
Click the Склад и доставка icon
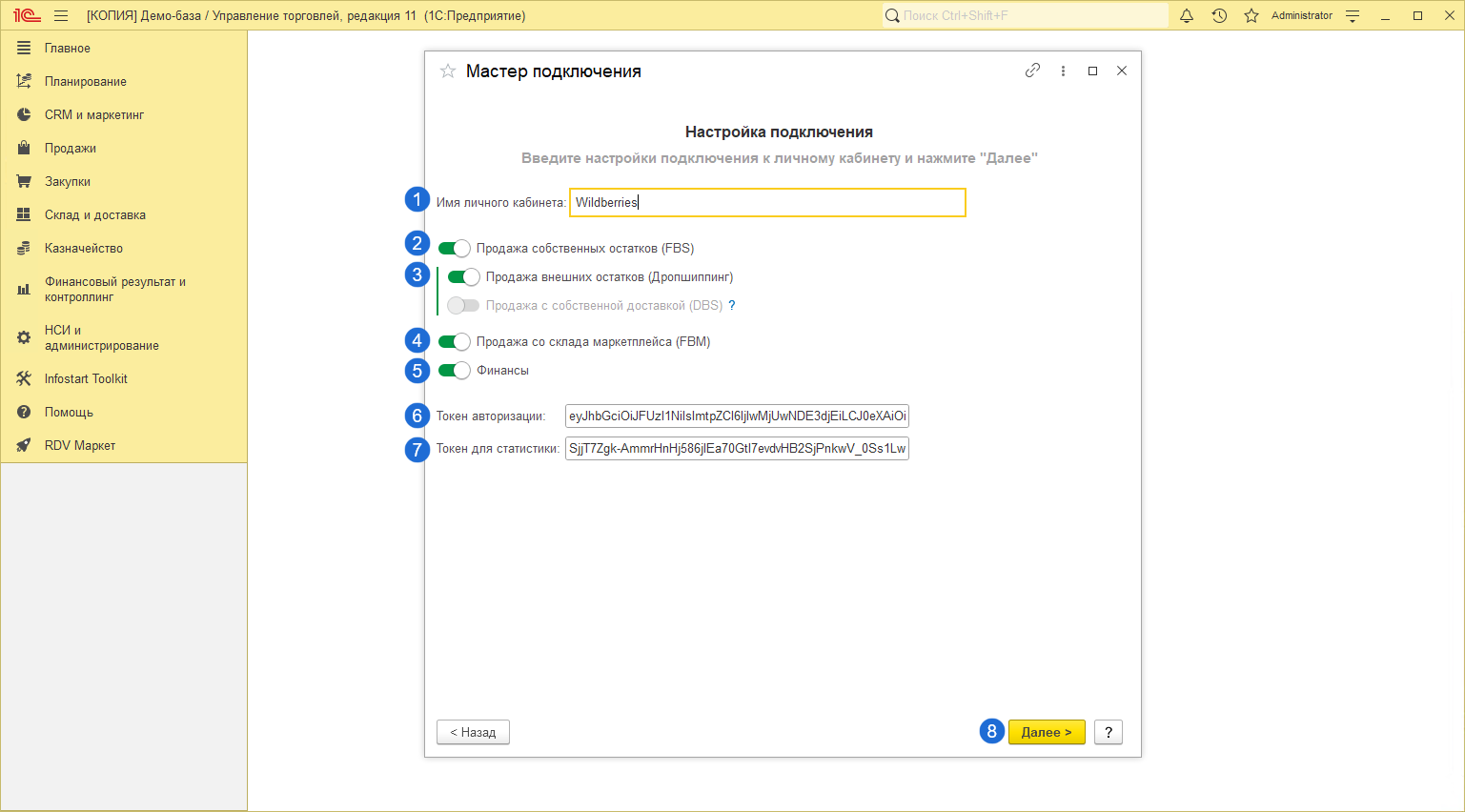click(24, 214)
